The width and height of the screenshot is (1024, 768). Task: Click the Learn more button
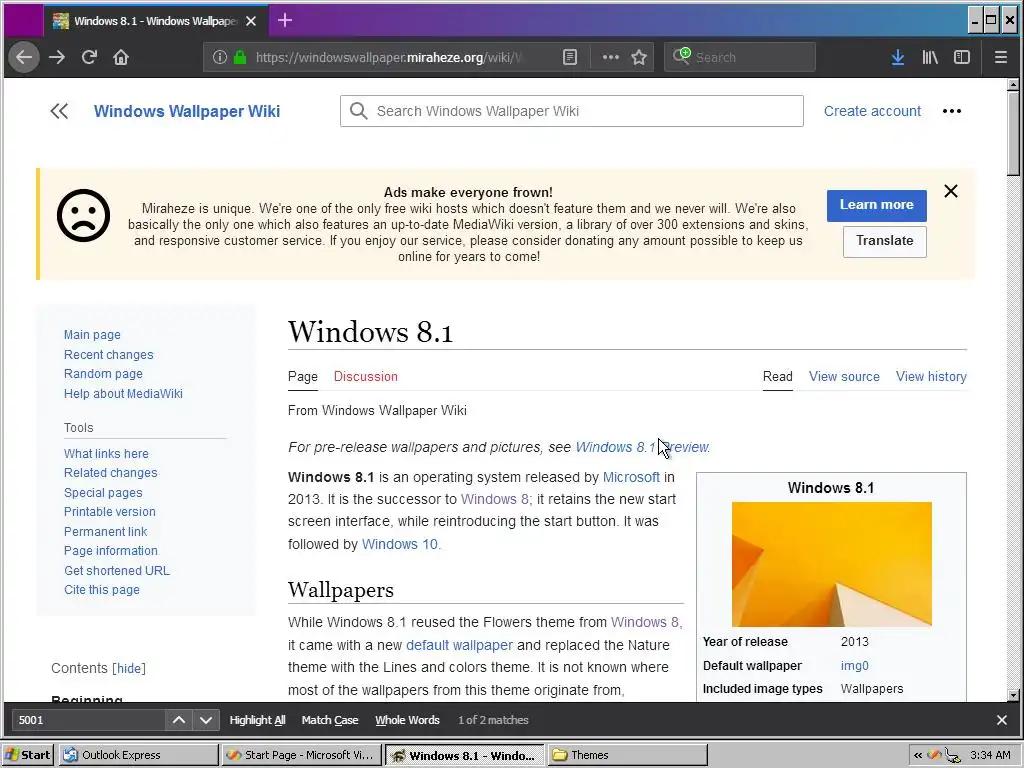[876, 205]
